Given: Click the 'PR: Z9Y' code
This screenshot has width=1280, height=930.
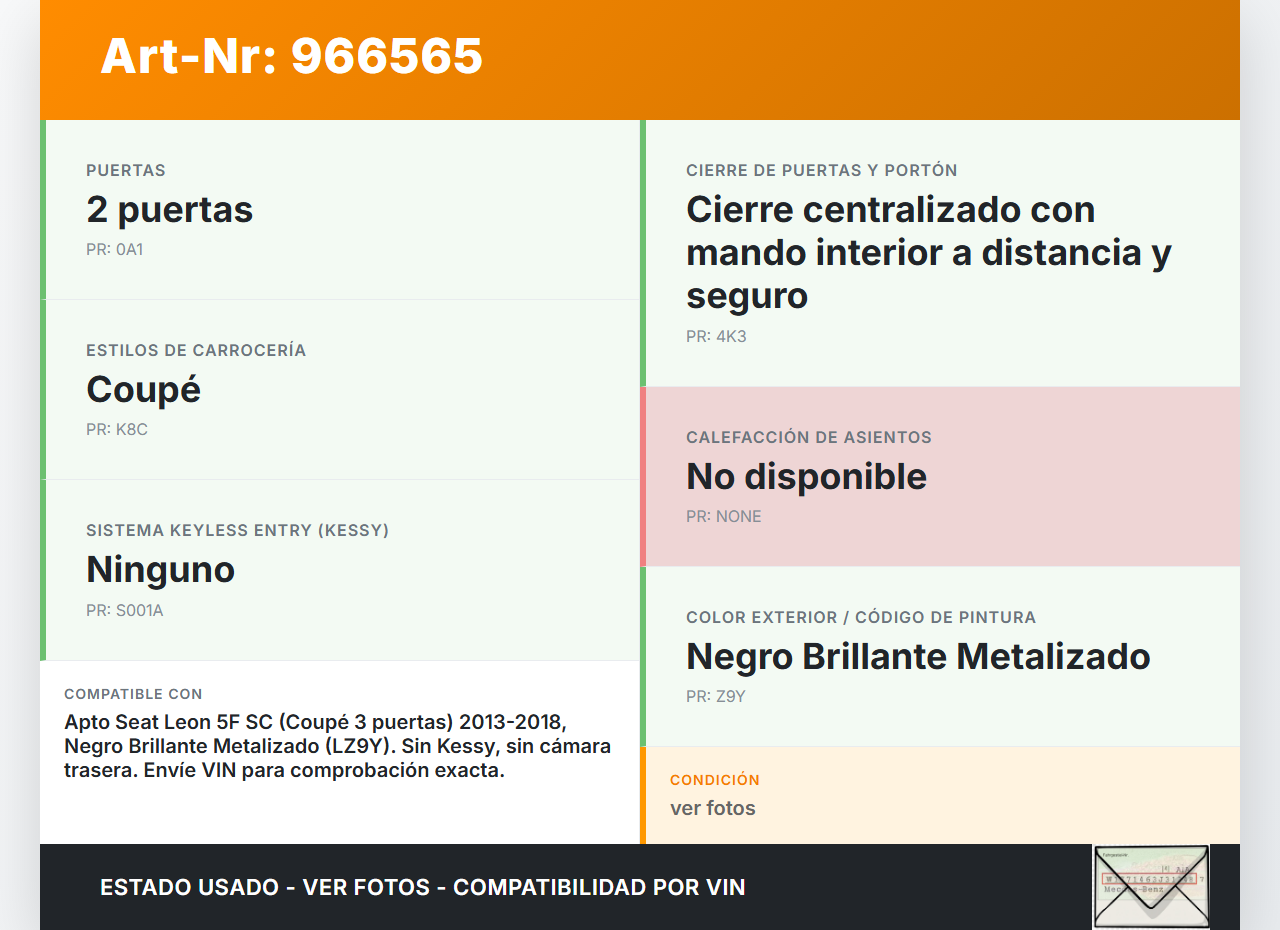Looking at the screenshot, I should (716, 697).
